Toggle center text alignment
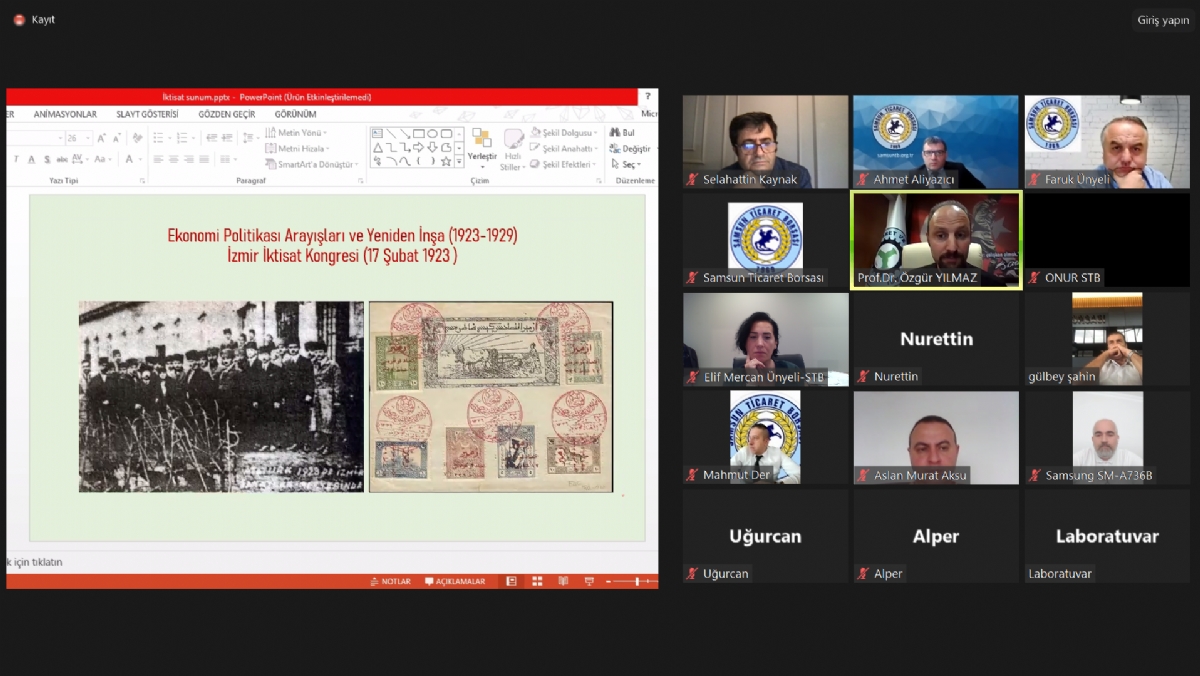The image size is (1200, 676). (x=174, y=160)
